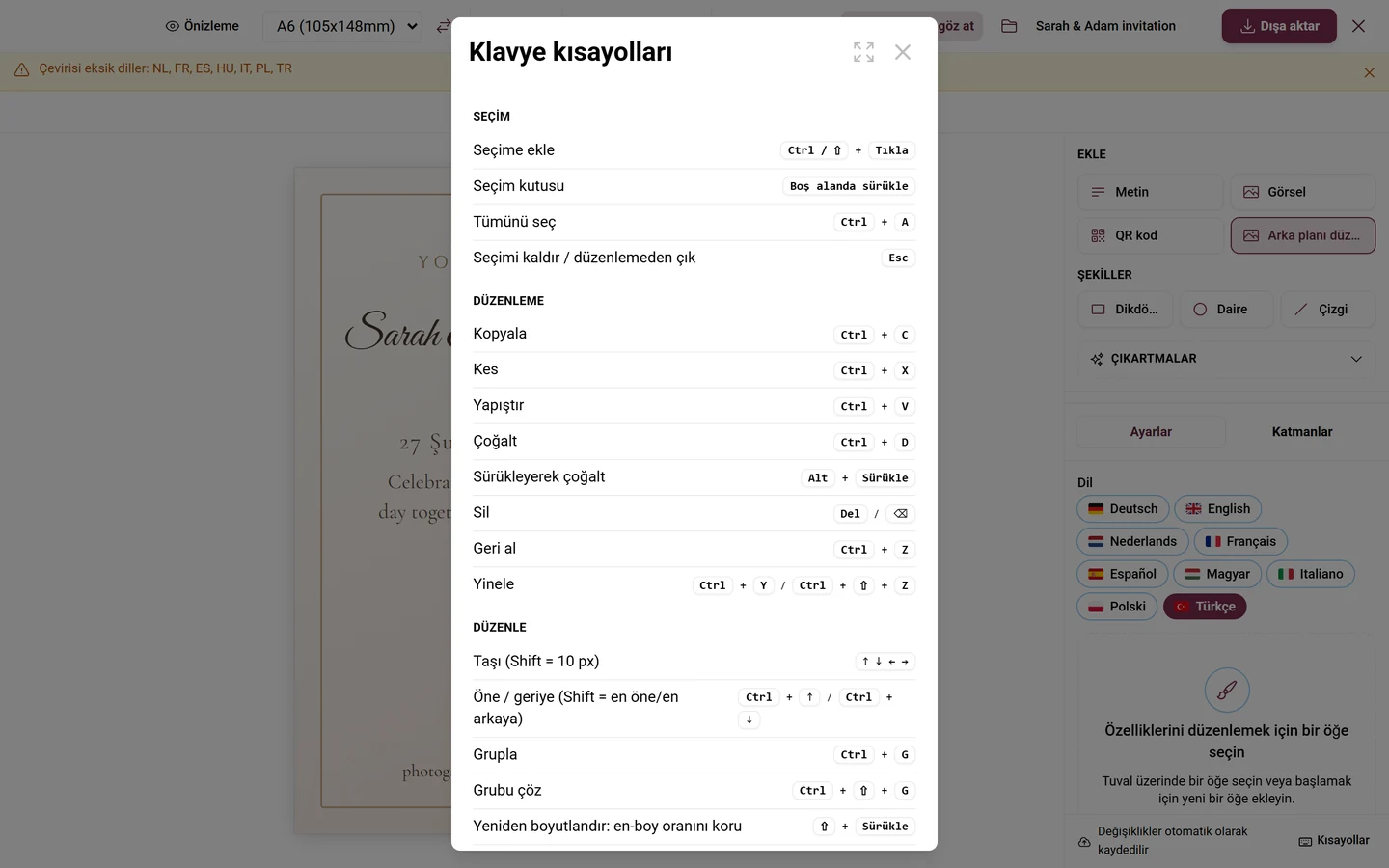This screenshot has width=1389, height=868.
Task: Close the Klavye kısayolları dialog
Action: point(903,52)
